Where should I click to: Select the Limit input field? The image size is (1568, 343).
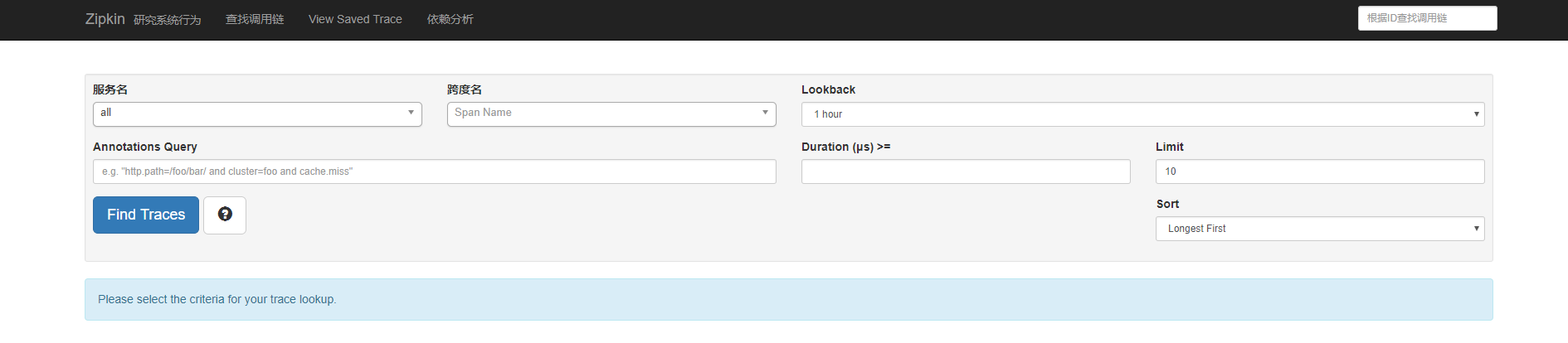pos(1319,171)
